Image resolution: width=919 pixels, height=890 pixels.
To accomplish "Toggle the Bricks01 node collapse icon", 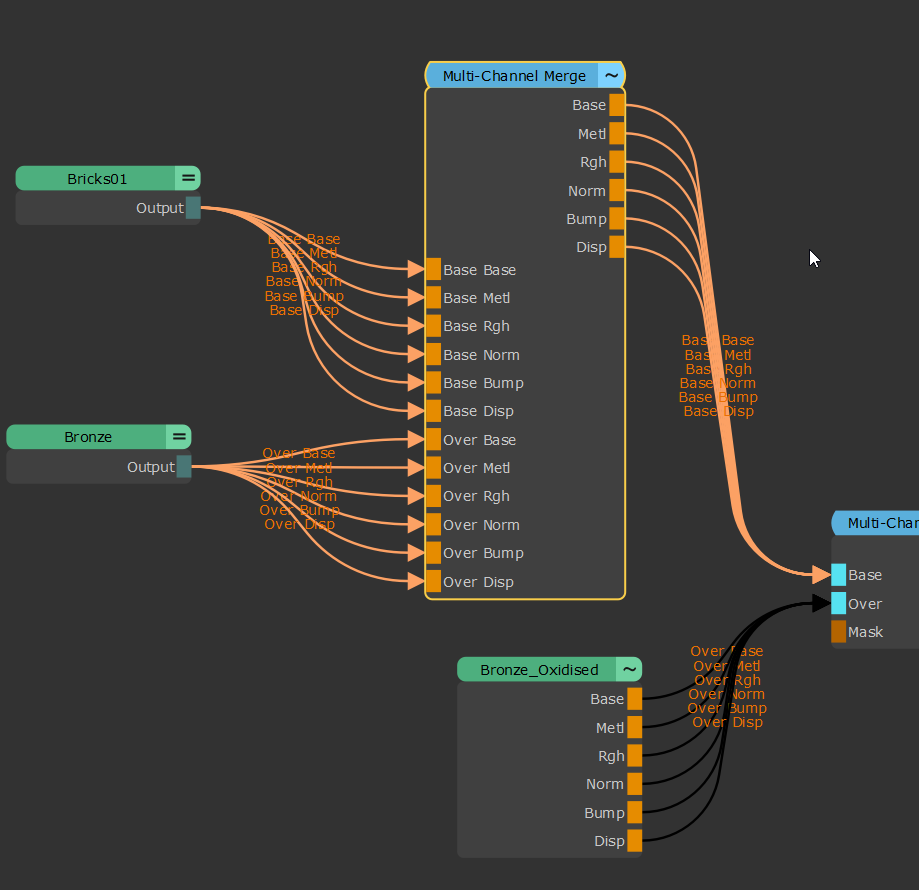I will [188, 179].
